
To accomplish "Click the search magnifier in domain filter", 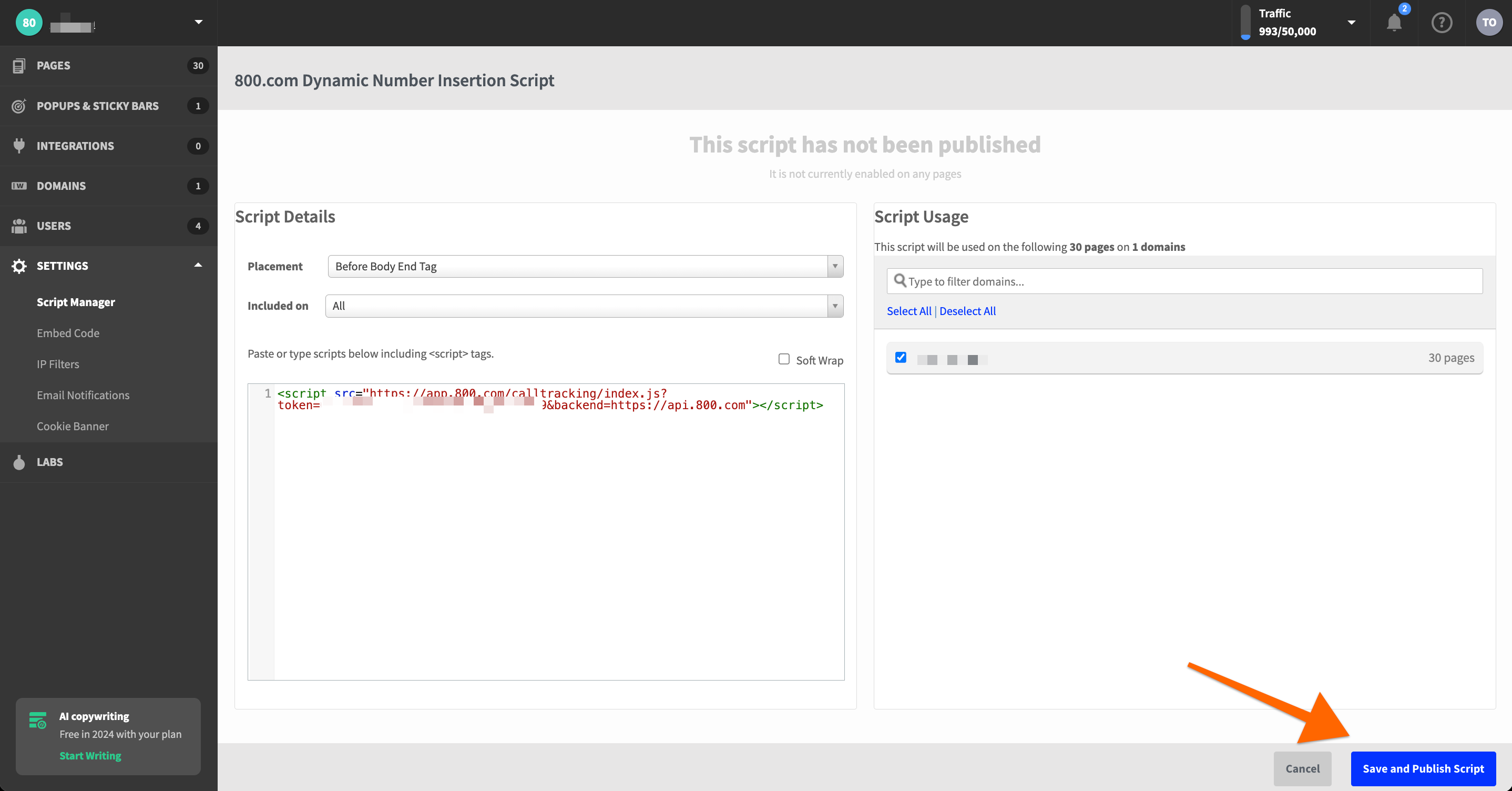I will (900, 281).
